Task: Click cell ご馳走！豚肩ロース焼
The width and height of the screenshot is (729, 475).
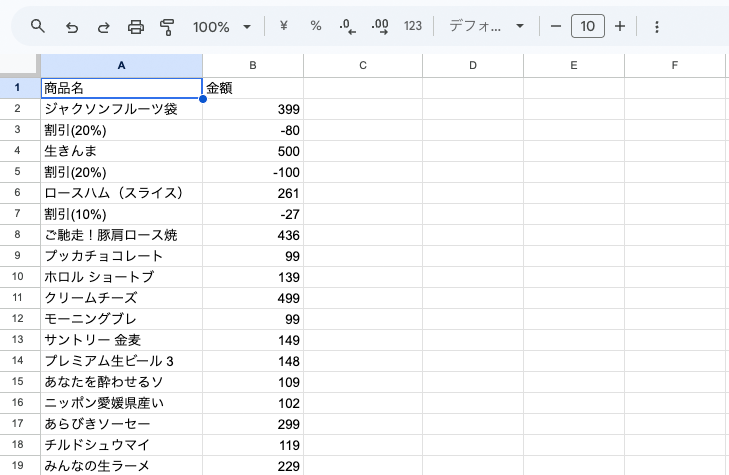Action: pyautogui.click(x=121, y=235)
